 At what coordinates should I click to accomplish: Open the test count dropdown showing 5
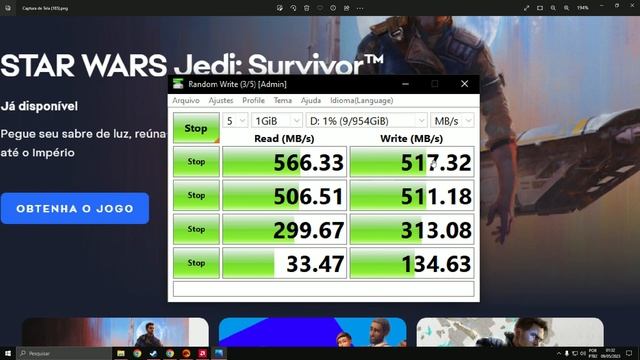click(x=235, y=121)
